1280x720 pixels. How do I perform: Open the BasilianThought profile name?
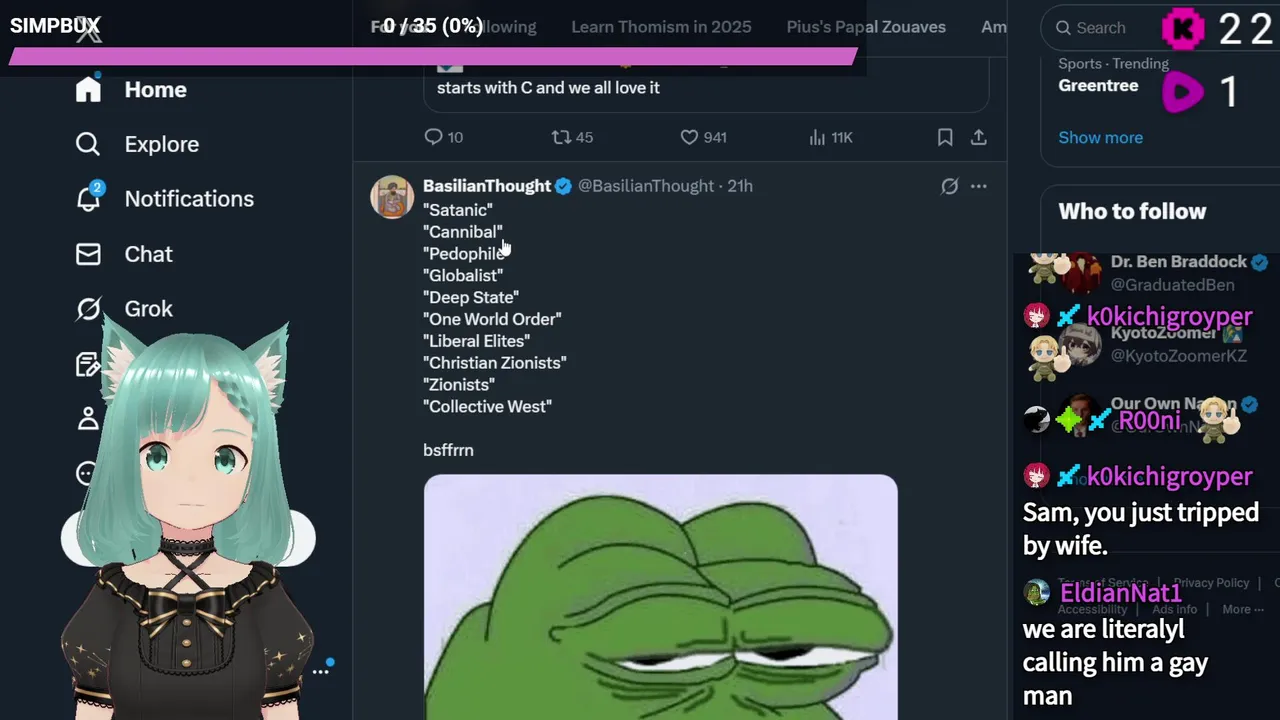coord(487,186)
